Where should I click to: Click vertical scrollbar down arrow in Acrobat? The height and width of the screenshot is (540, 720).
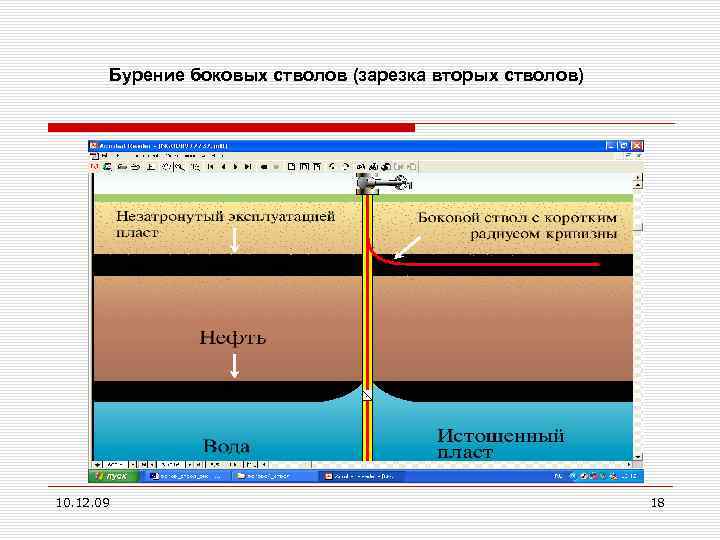click(x=637, y=457)
